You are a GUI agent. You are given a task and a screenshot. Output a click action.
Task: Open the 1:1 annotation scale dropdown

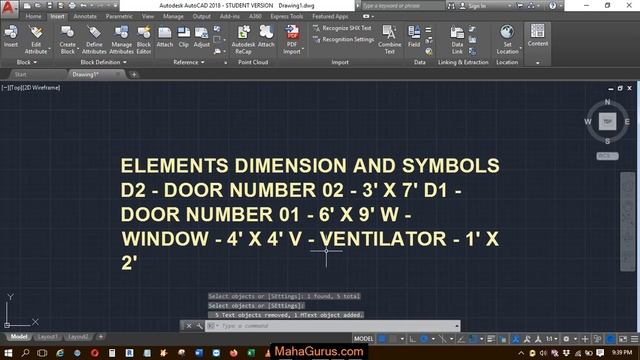click(551, 339)
